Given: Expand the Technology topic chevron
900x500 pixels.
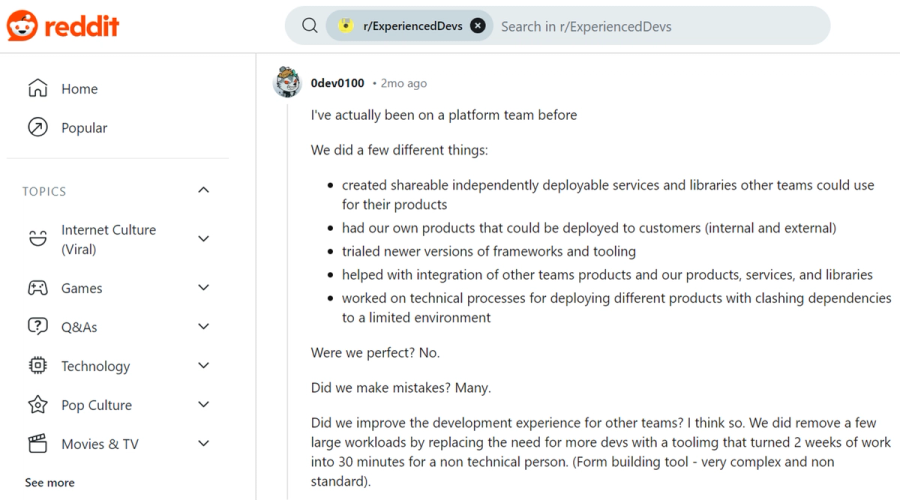Looking at the screenshot, I should [204, 366].
